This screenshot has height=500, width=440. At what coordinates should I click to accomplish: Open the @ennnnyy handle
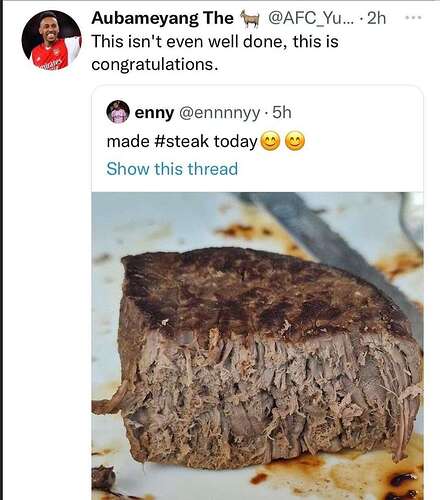[x=219, y=113]
